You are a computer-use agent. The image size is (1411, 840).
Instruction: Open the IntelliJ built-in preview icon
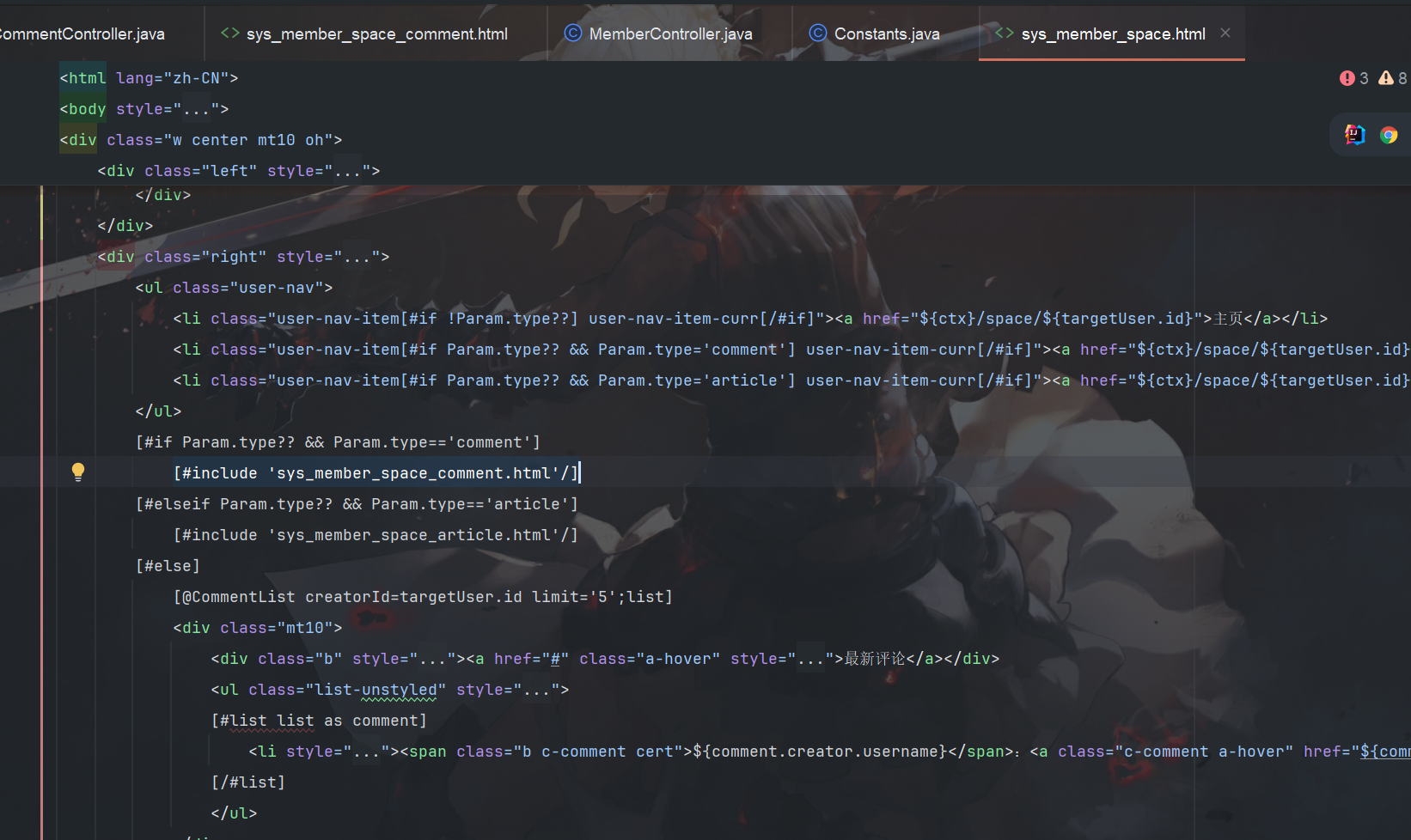coord(1355,135)
